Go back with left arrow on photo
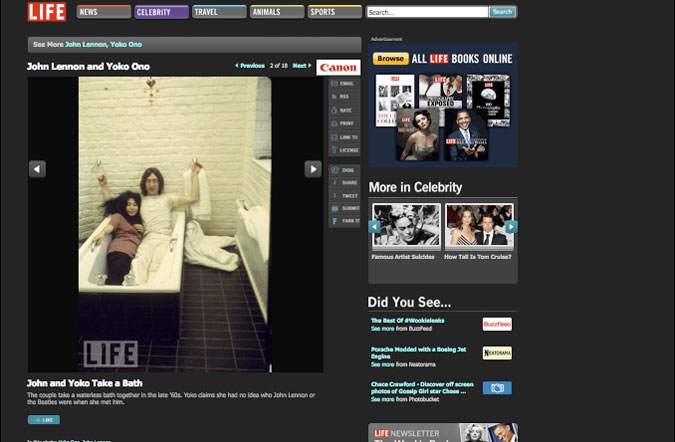 (x=37, y=169)
